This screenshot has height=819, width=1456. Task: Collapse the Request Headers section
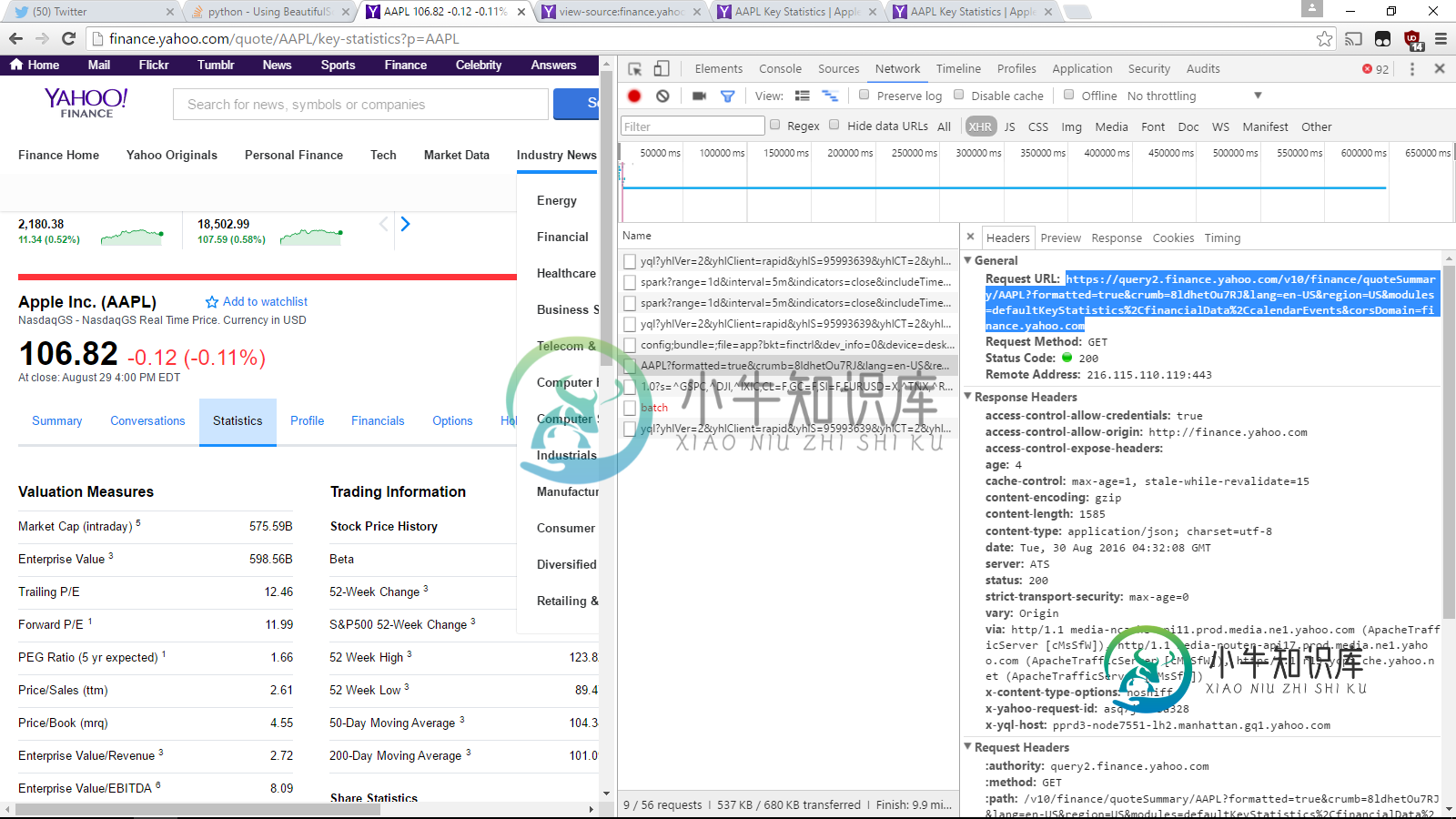968,747
